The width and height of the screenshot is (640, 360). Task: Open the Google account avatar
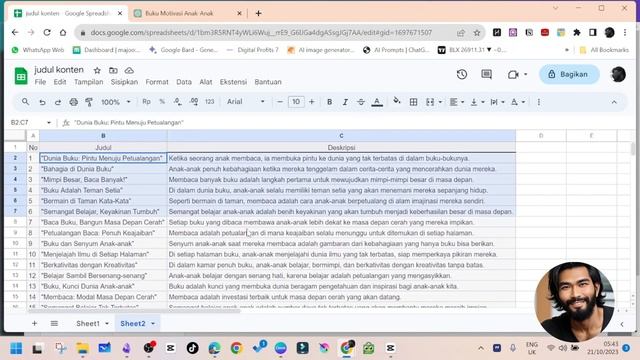click(x=618, y=74)
